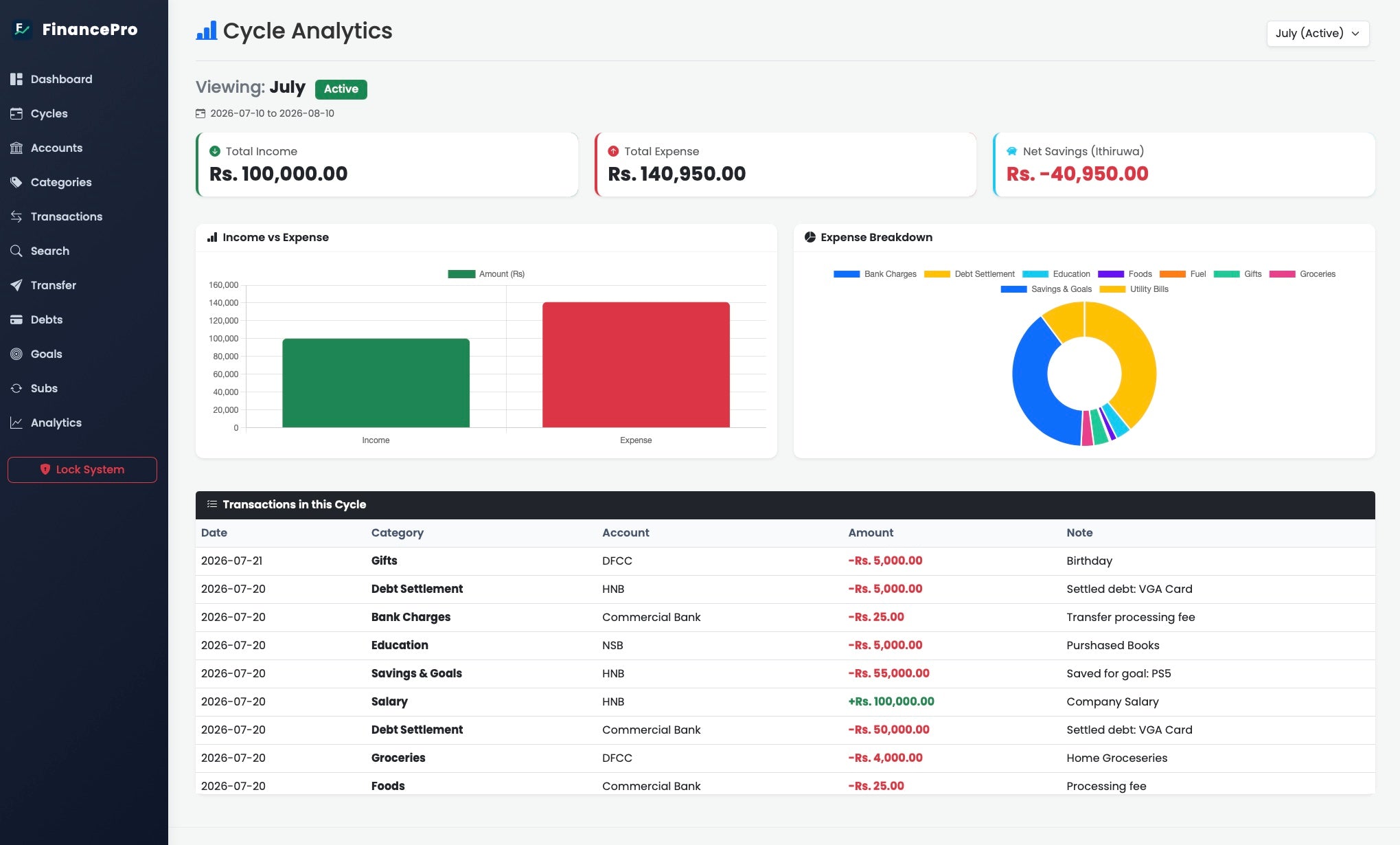Click the note 'Transfer processing fee'
Screen dimensions: 1400x845
click(x=1131, y=617)
